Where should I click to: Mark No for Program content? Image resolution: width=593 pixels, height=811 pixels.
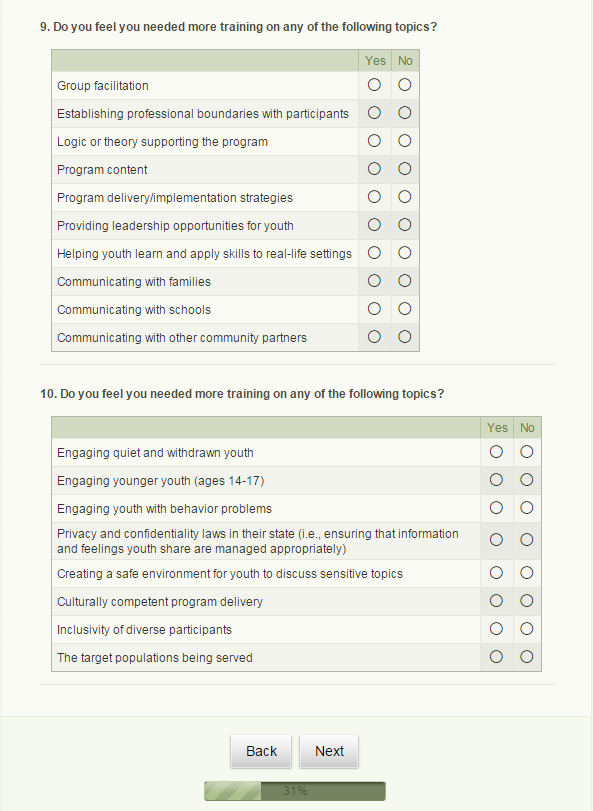click(x=405, y=169)
